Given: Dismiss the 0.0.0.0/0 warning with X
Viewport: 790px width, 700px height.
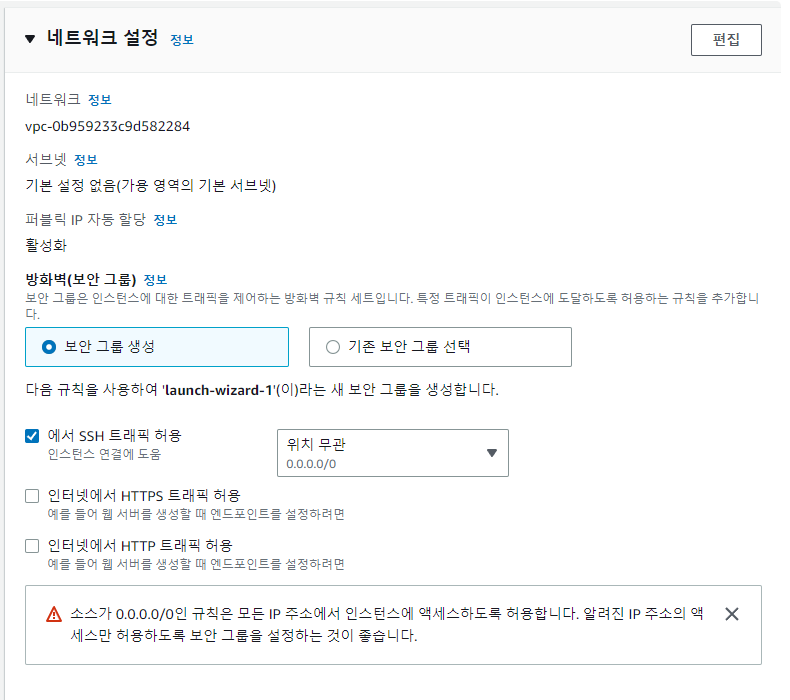Looking at the screenshot, I should (732, 614).
